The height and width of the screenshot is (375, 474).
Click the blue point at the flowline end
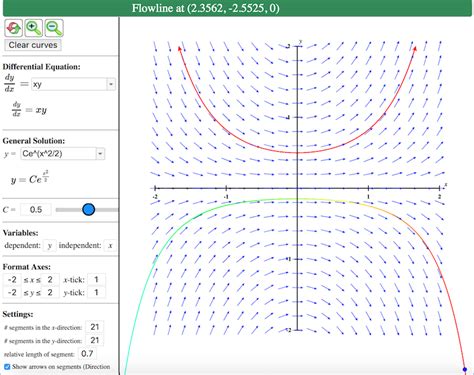point(465,369)
